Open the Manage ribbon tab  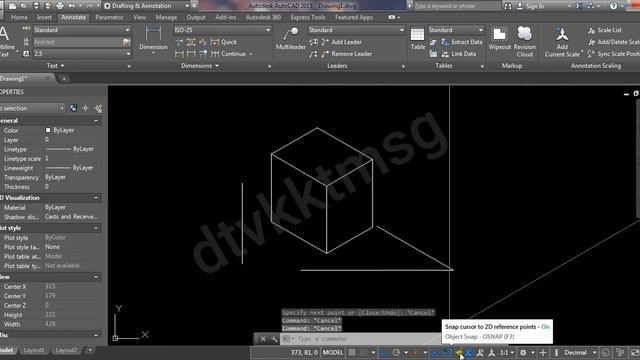(x=166, y=17)
